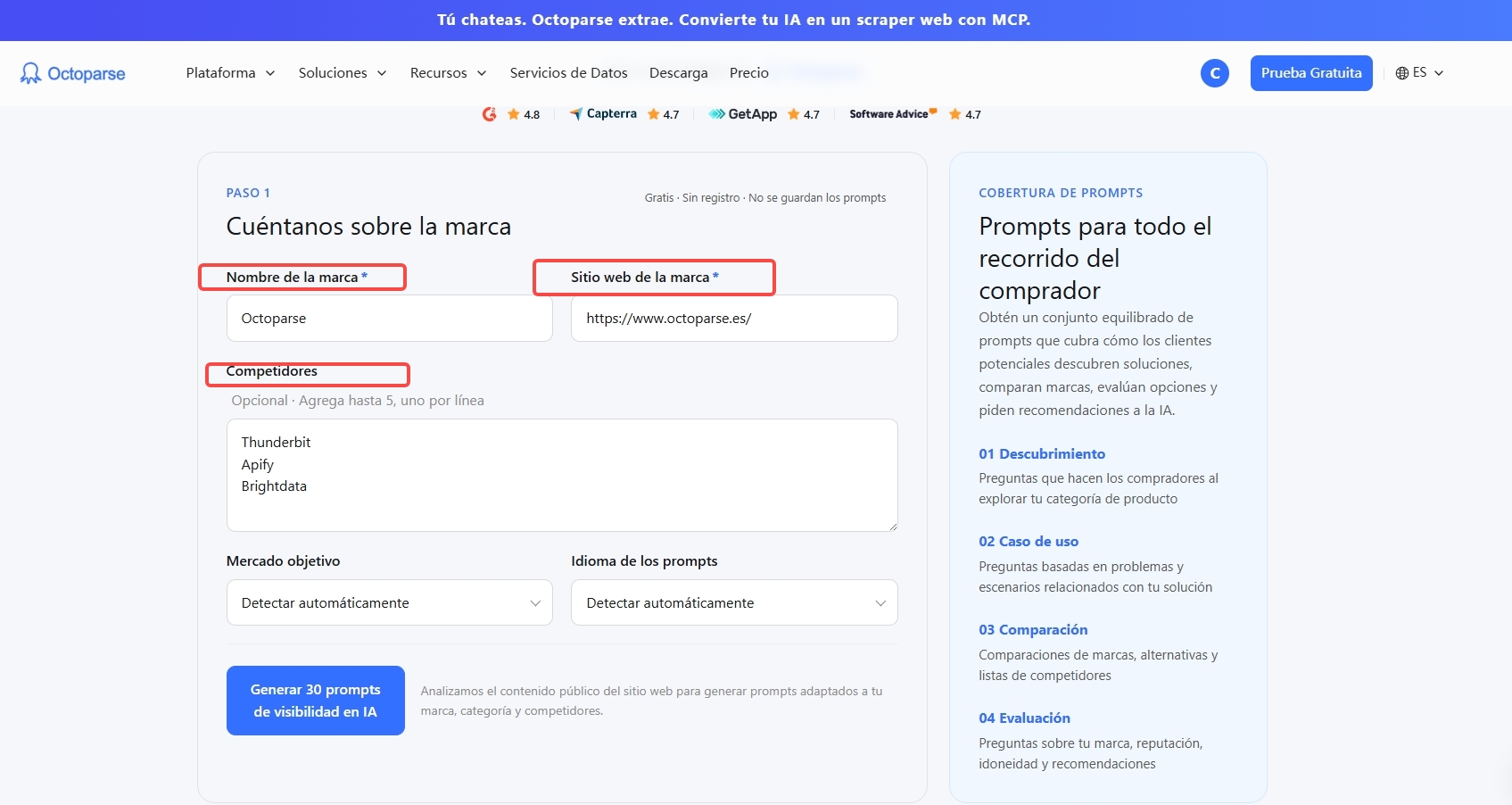Click the "04 Evaluación" heading
Viewport: 1512px width, 805px height.
(x=1024, y=718)
